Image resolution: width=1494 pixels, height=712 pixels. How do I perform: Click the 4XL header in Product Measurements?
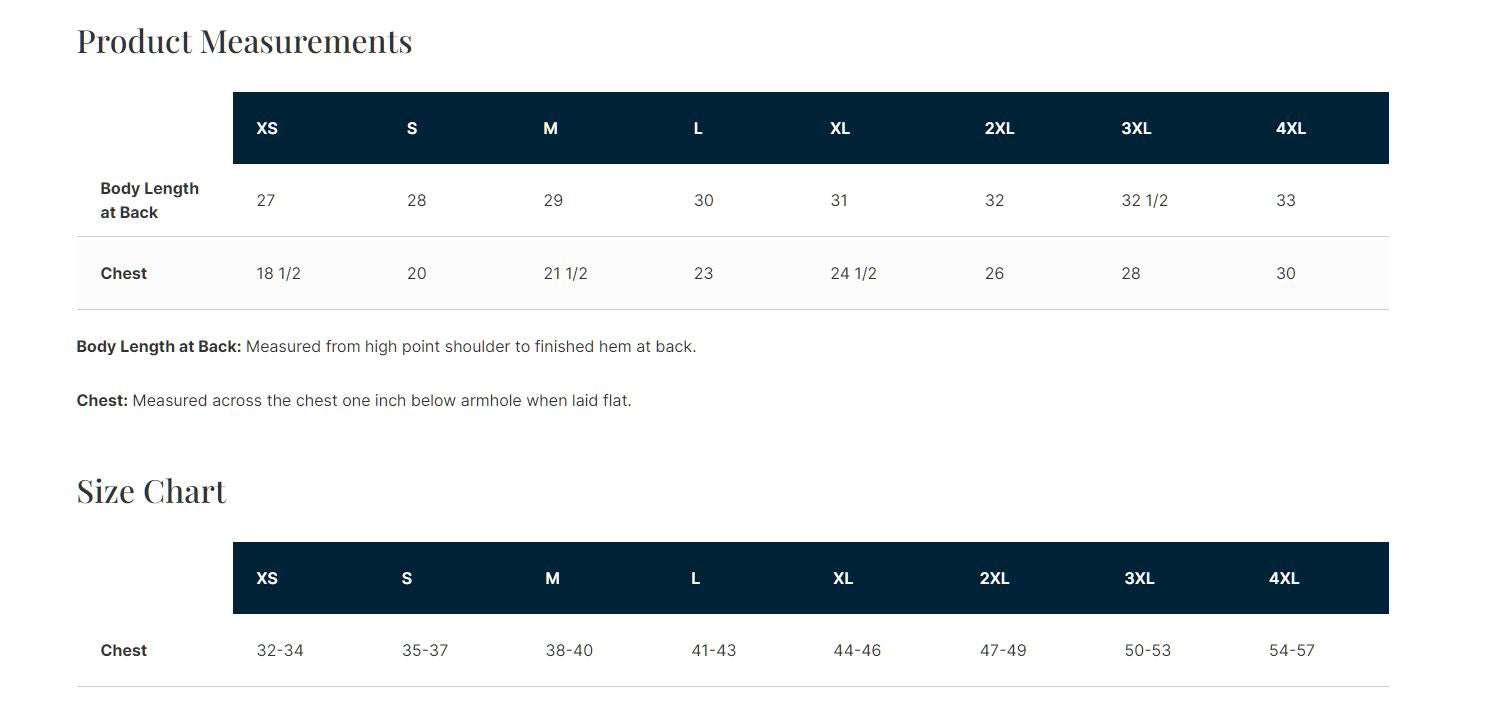[1291, 128]
